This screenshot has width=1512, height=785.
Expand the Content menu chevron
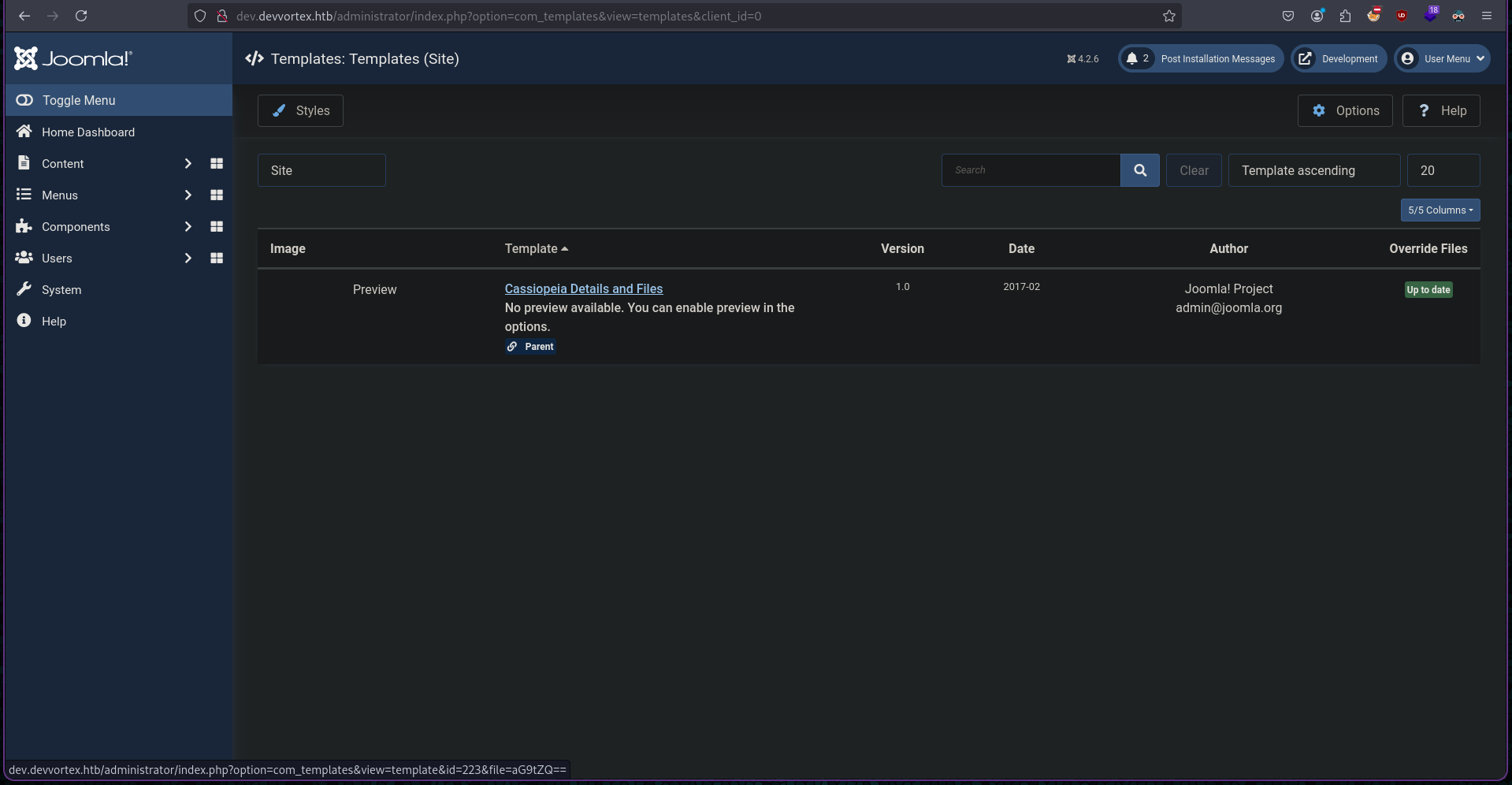[188, 163]
